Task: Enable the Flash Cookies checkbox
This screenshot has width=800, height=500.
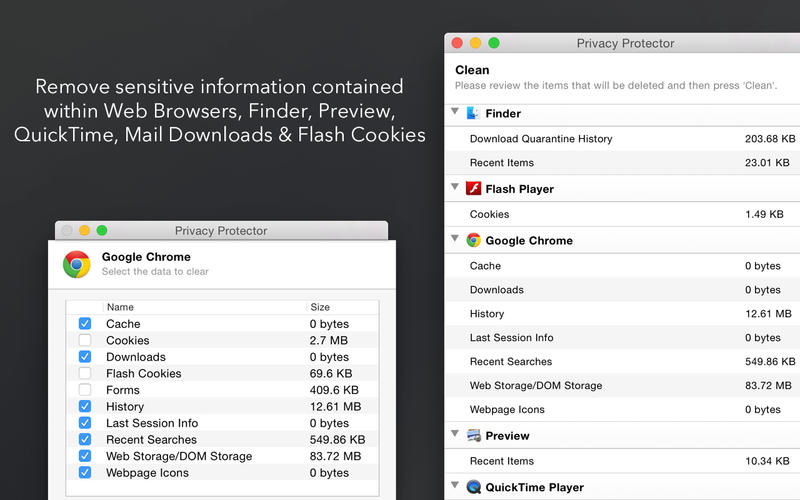Action: pos(85,373)
